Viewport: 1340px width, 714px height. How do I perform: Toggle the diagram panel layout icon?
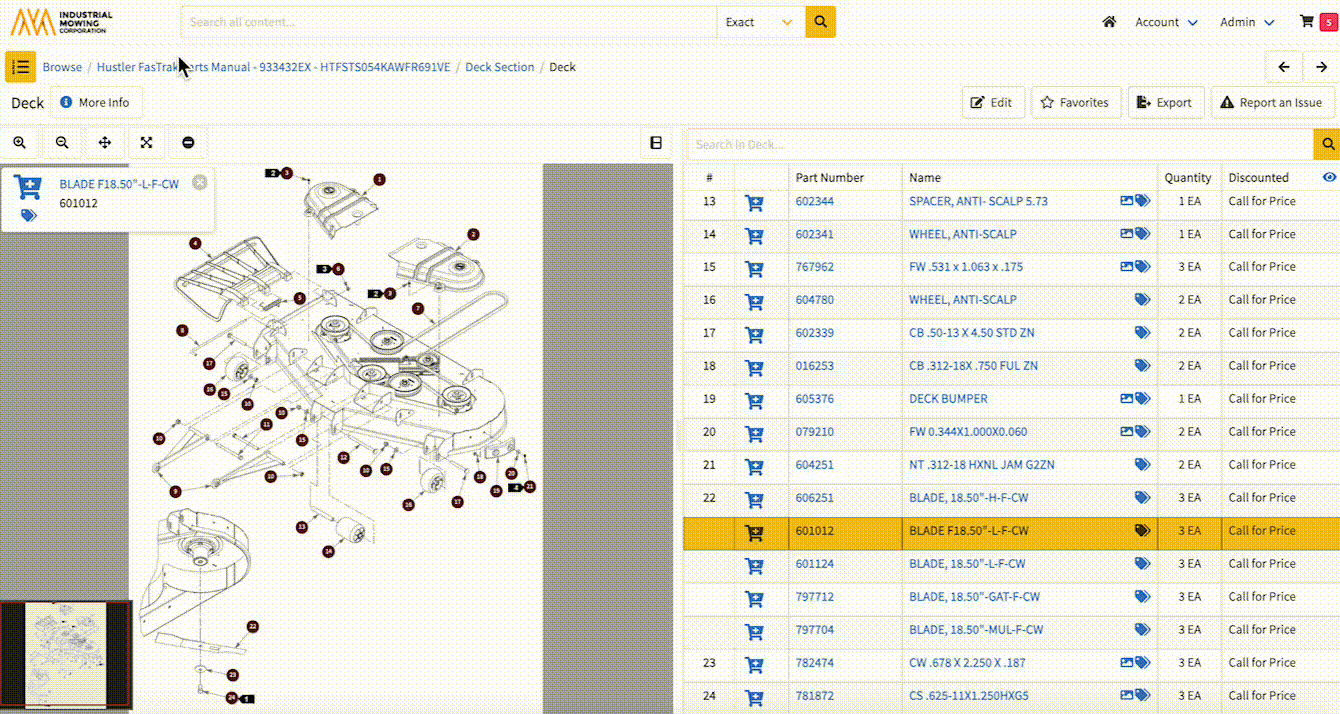656,143
